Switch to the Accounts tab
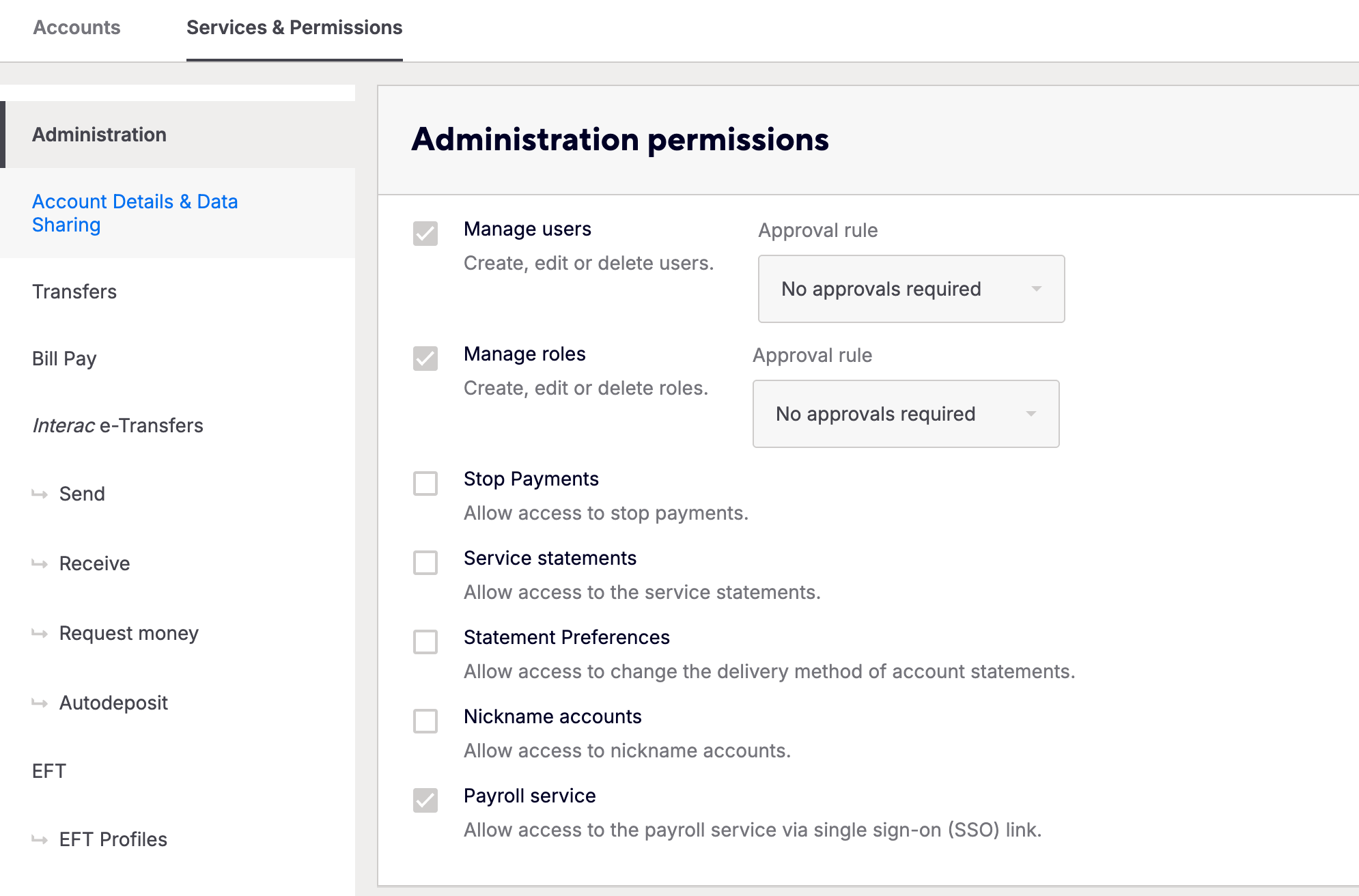This screenshot has width=1359, height=896. (76, 27)
